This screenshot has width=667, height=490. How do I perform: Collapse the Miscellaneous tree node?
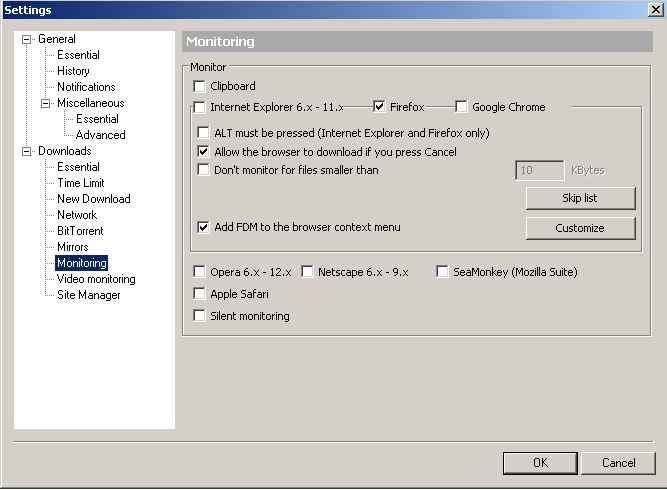click(46, 103)
